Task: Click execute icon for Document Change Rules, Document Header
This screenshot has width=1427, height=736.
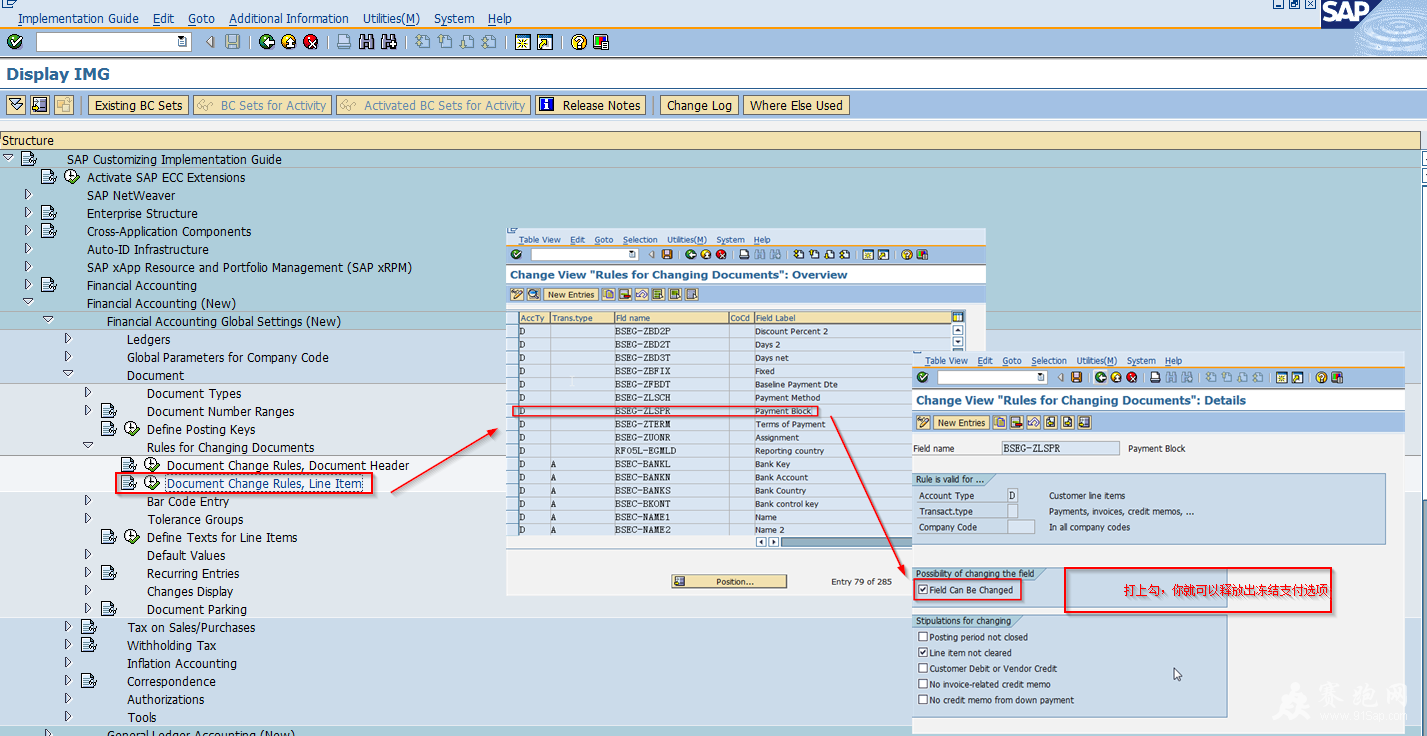Action: [x=152, y=465]
